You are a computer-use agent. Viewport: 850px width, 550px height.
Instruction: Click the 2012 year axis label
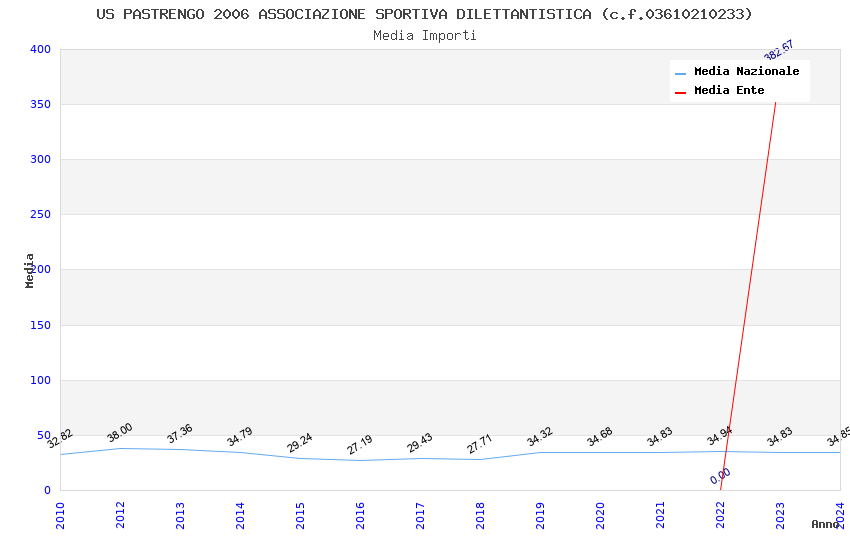120,515
